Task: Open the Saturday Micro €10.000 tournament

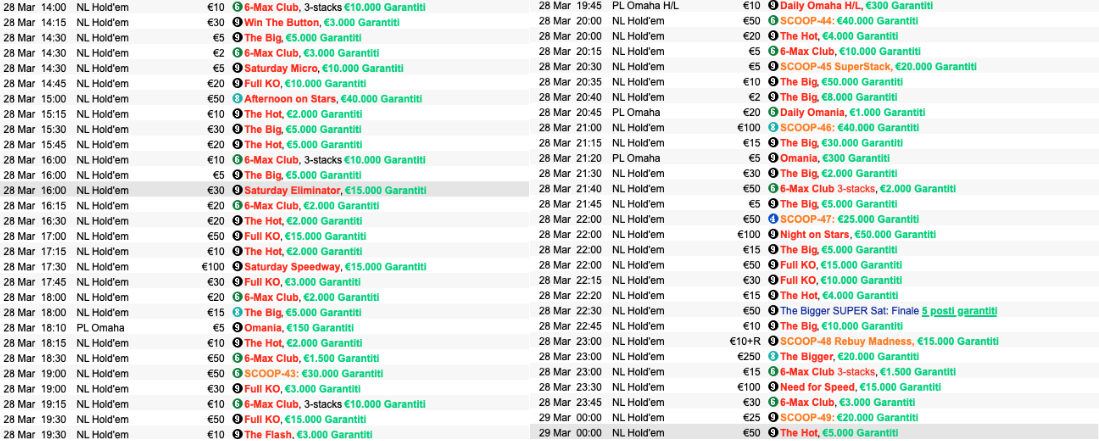Action: (x=324, y=68)
